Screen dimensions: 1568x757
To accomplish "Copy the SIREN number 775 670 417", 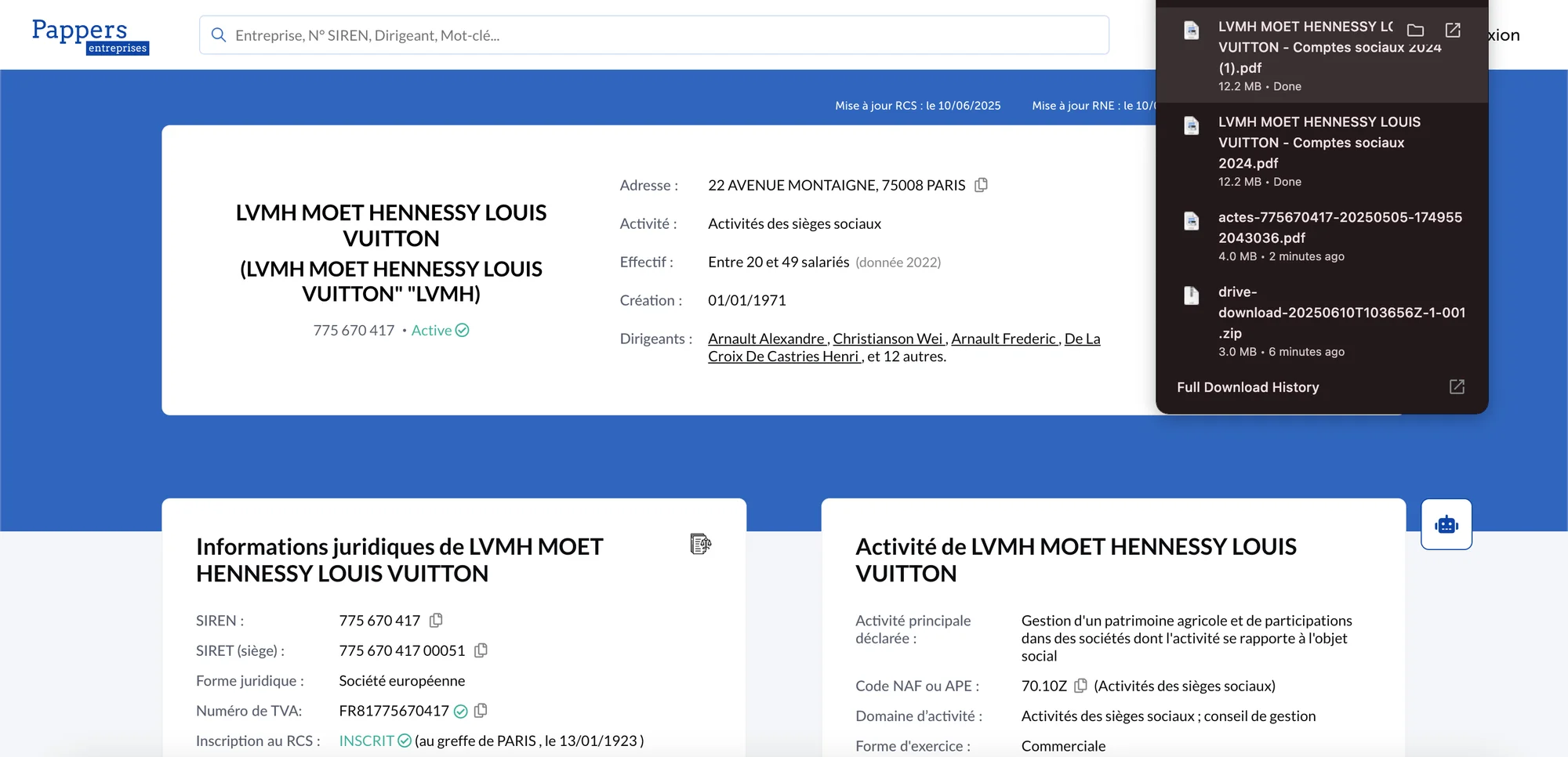I will (436, 621).
